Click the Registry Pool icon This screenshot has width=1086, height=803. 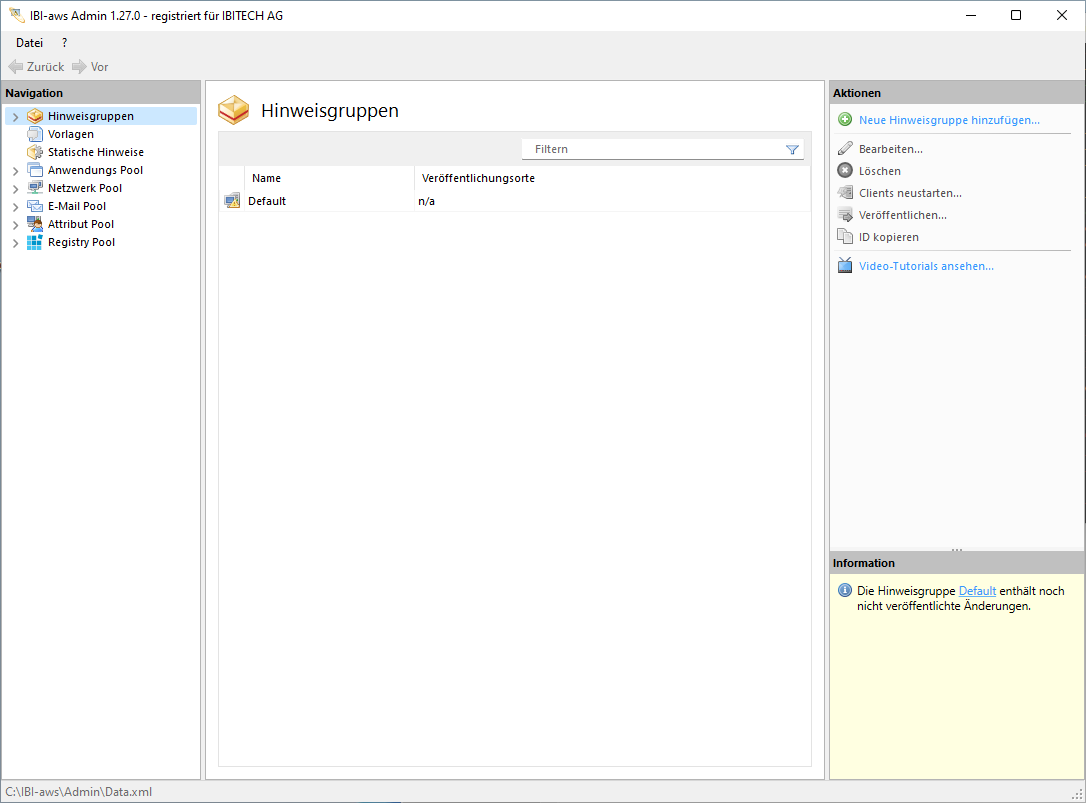[35, 242]
